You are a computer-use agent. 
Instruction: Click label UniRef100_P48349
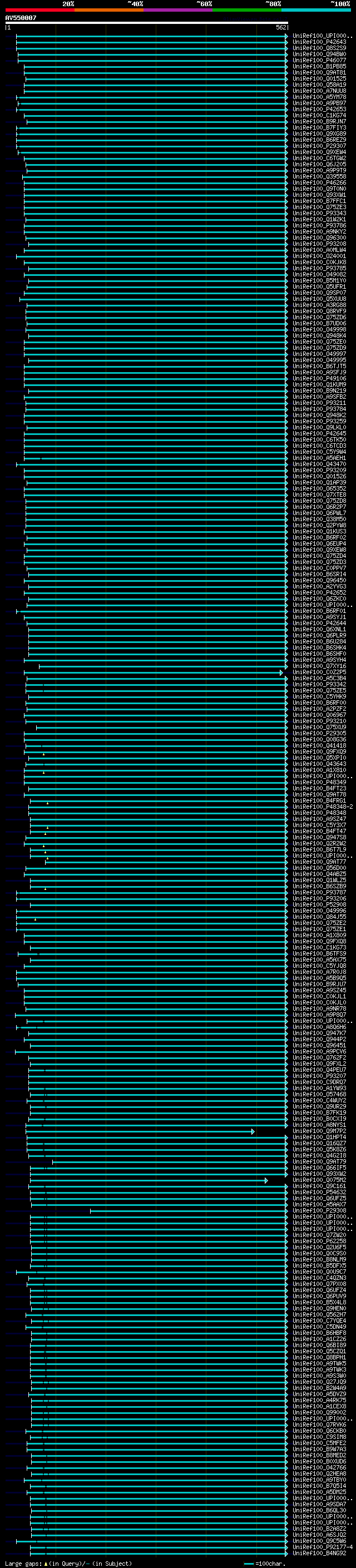click(319, 782)
